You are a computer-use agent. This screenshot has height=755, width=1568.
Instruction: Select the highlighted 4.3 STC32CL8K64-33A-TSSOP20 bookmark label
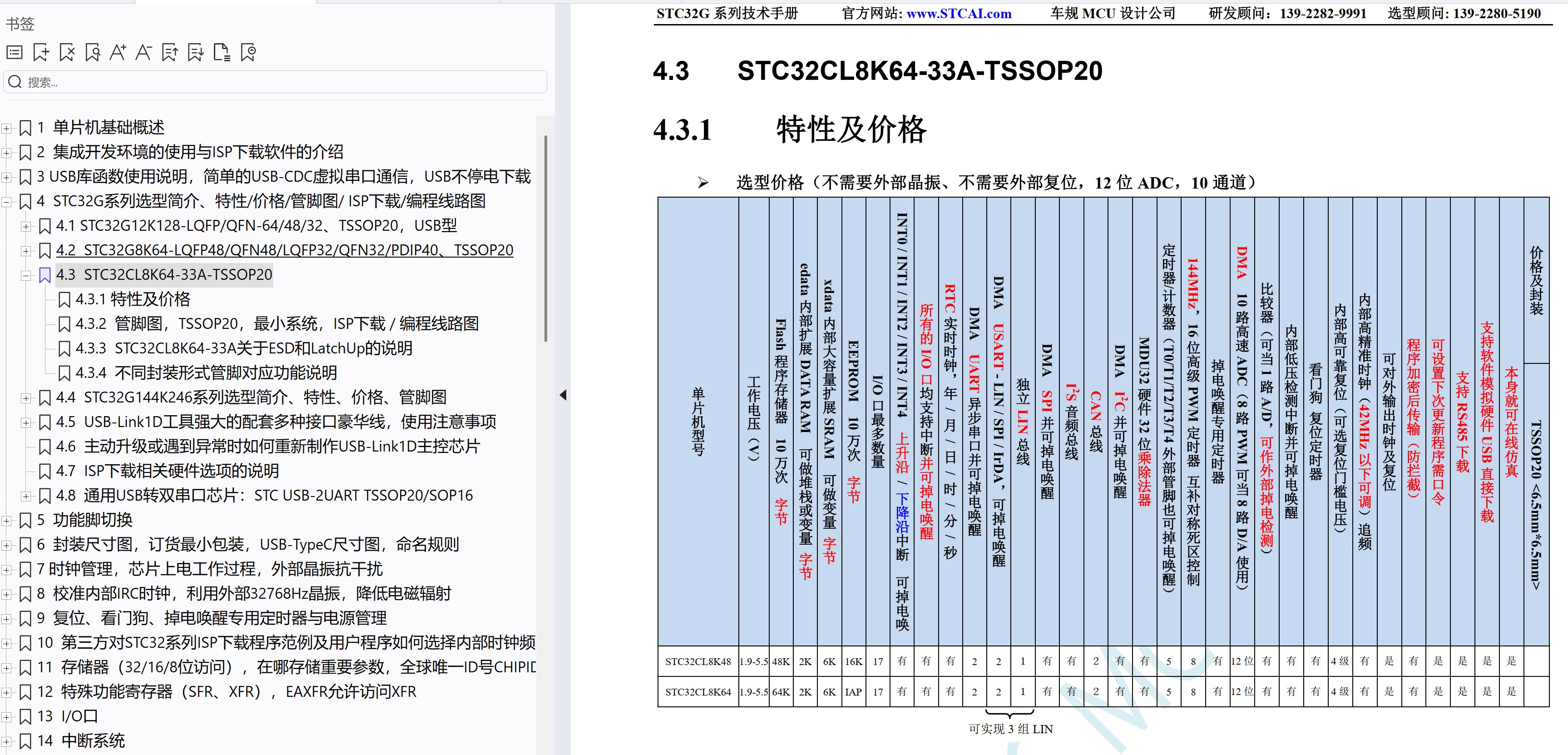coord(164,274)
